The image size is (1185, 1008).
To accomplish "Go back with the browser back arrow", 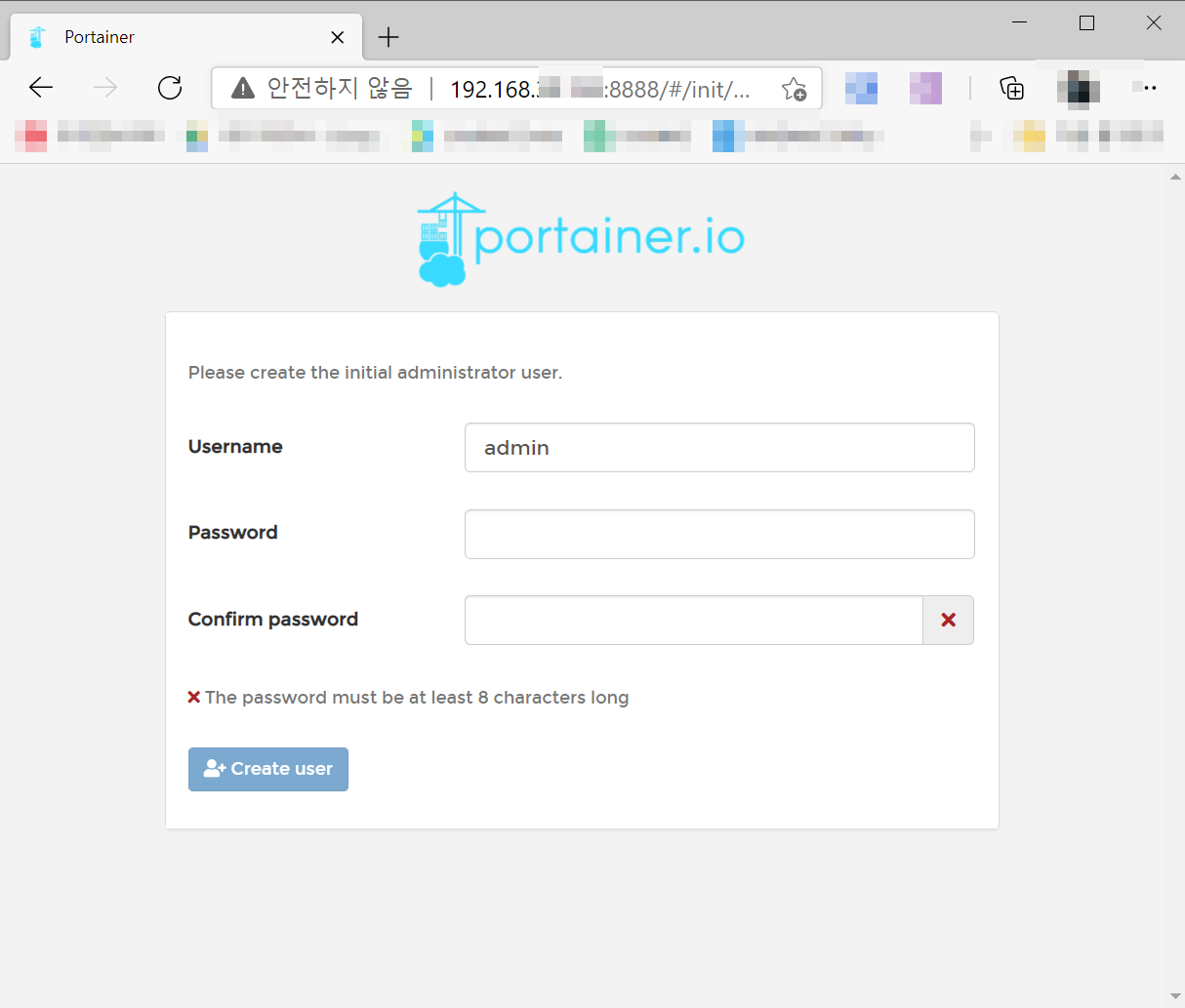I will [x=41, y=88].
